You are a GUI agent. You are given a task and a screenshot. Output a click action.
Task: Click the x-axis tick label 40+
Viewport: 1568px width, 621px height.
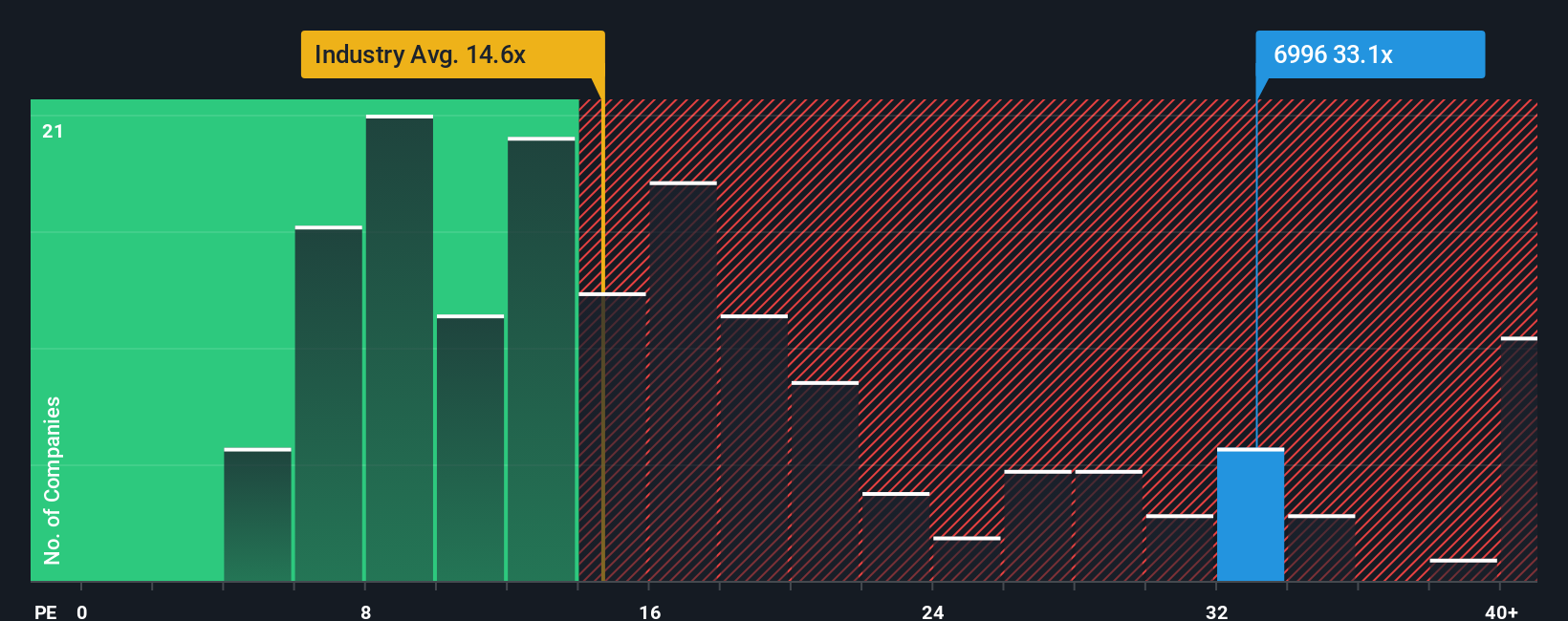click(x=1501, y=611)
